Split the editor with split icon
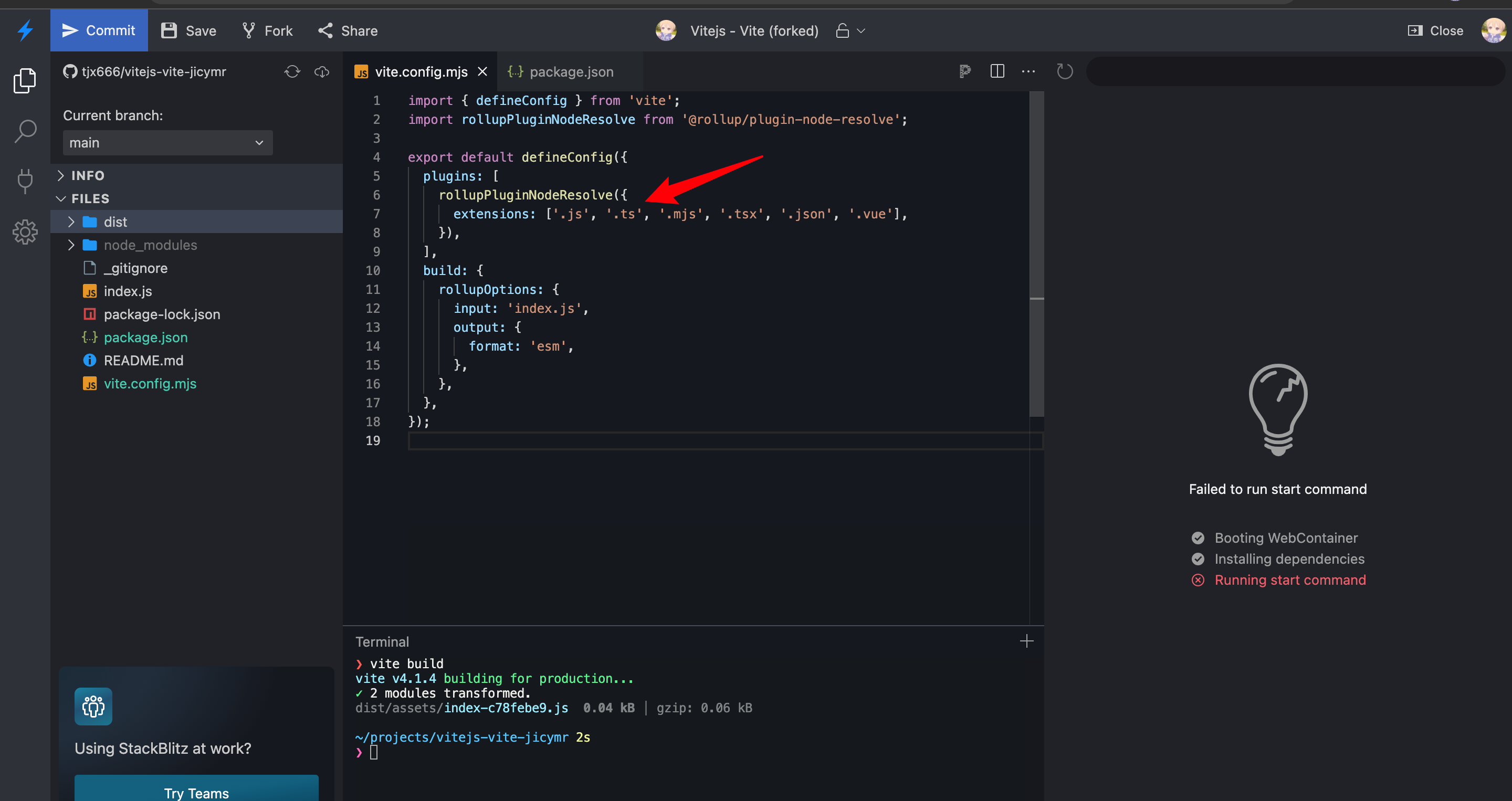 point(996,71)
